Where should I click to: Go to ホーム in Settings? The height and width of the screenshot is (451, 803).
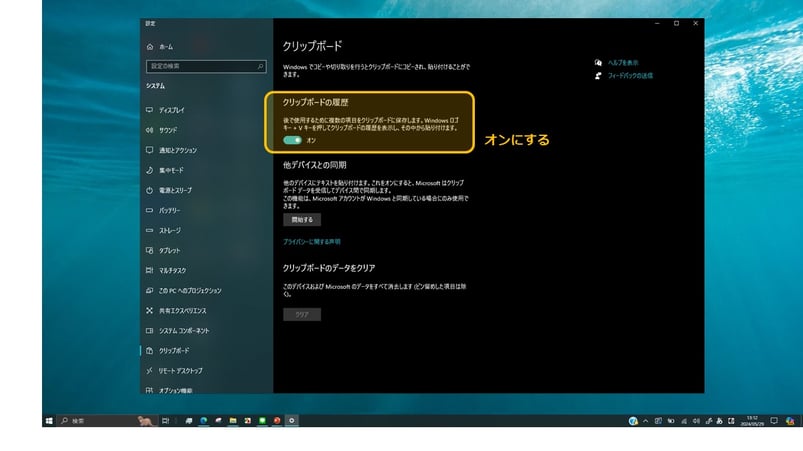coord(160,47)
